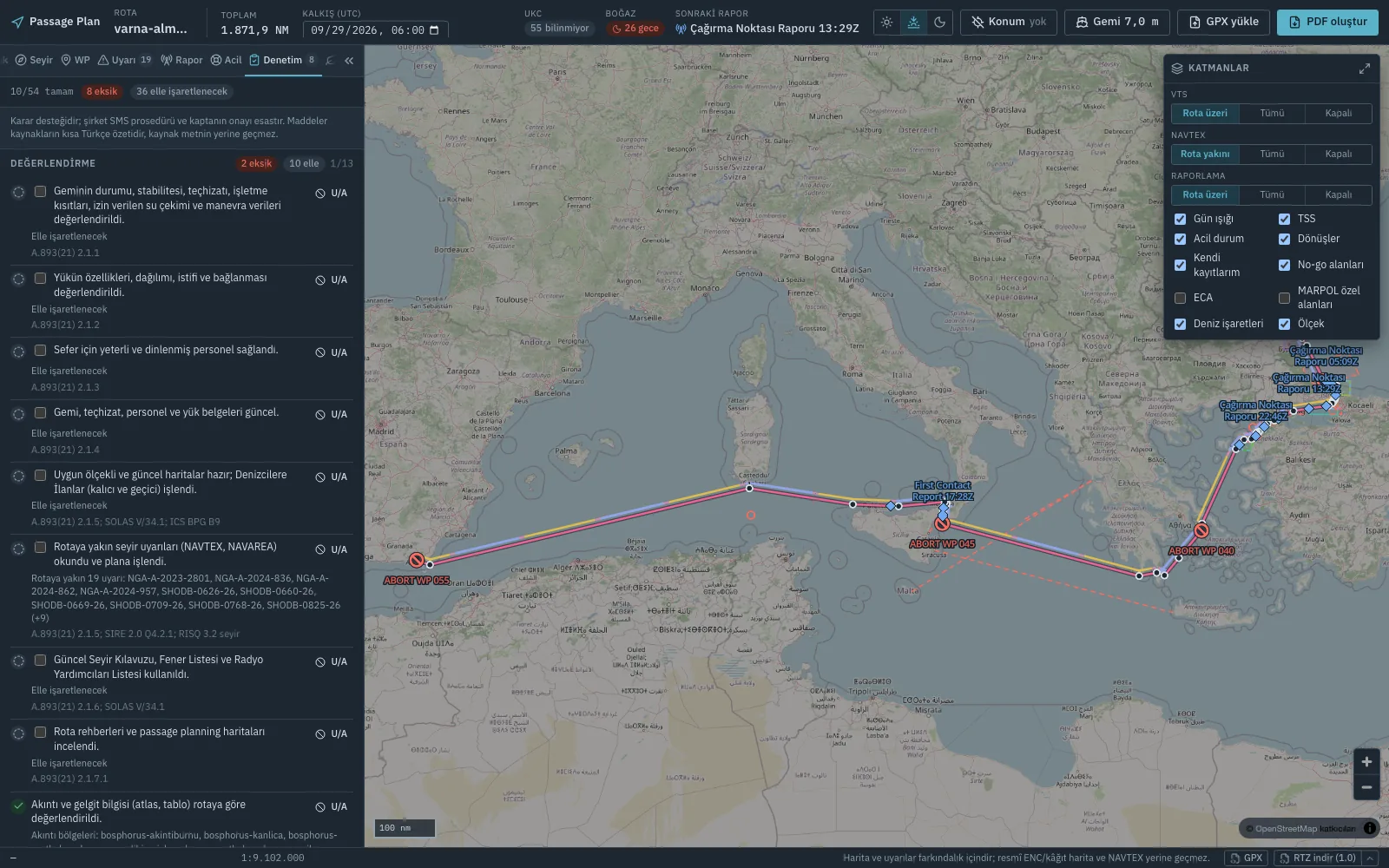Viewport: 1389px width, 868px height.
Task: Download GPX from the status bar
Action: click(x=1246, y=858)
